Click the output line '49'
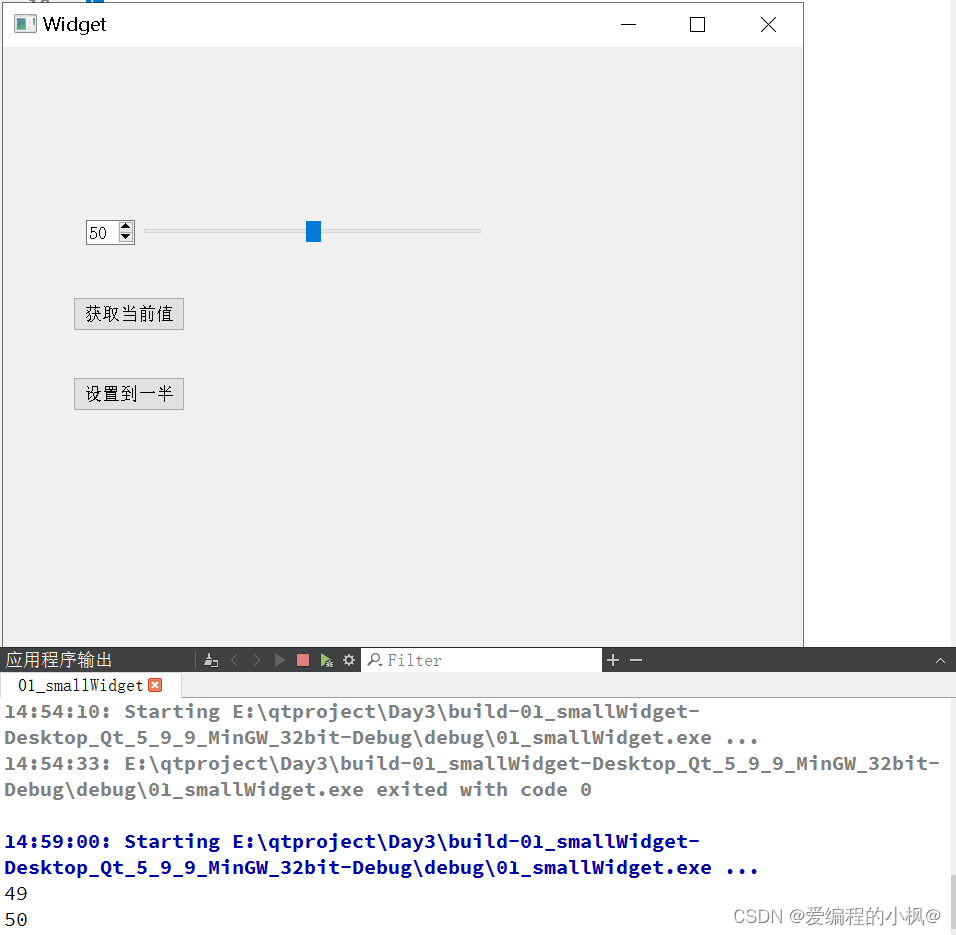The image size is (956, 935). pyautogui.click(x=16, y=894)
